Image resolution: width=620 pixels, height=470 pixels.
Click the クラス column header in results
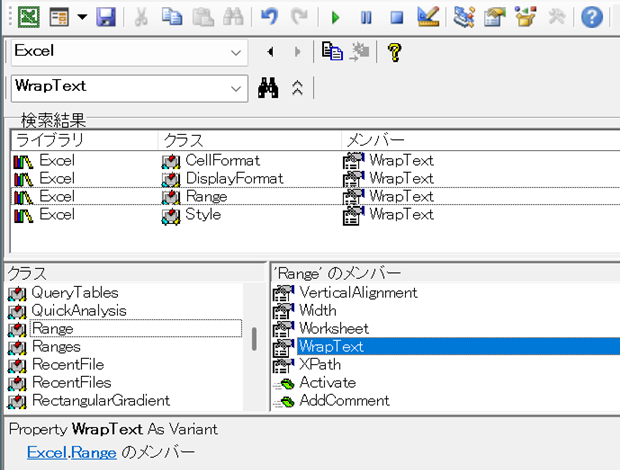[x=250, y=140]
